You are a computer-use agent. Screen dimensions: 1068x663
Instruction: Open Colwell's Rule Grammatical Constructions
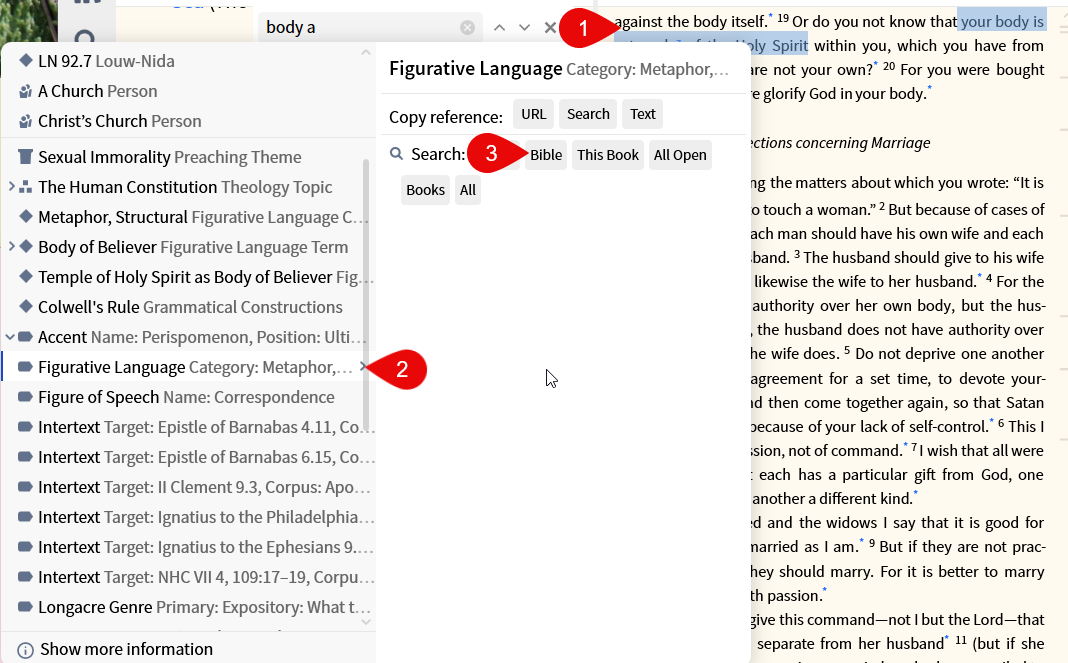(x=188, y=307)
